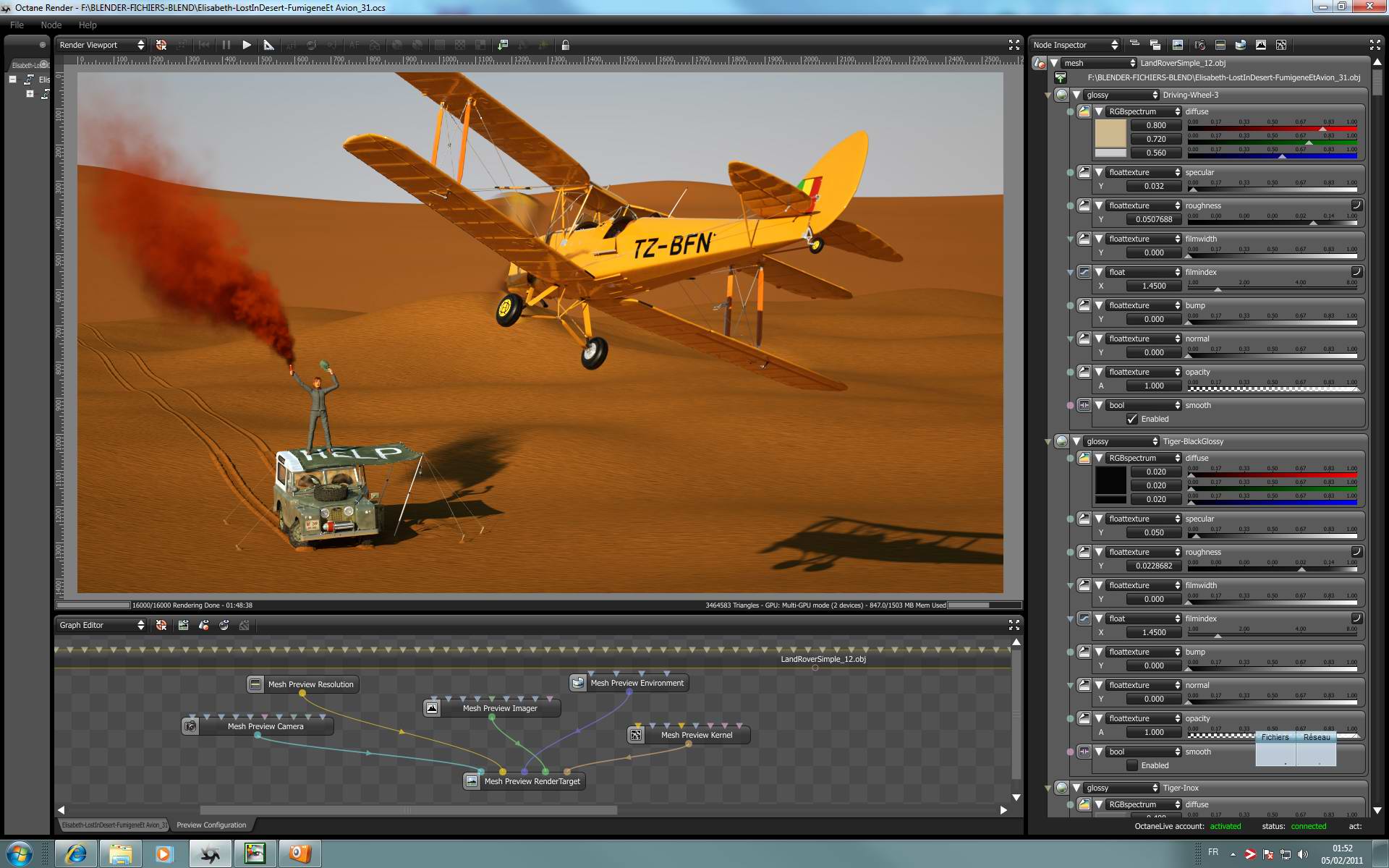
Task: Collapse the Tiger-BlackGlossy material section
Action: [1076, 441]
